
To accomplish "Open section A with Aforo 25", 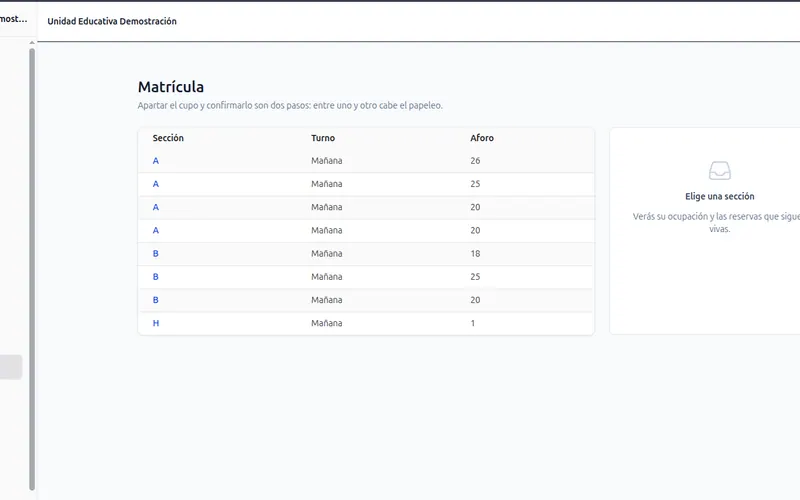I will [156, 184].
